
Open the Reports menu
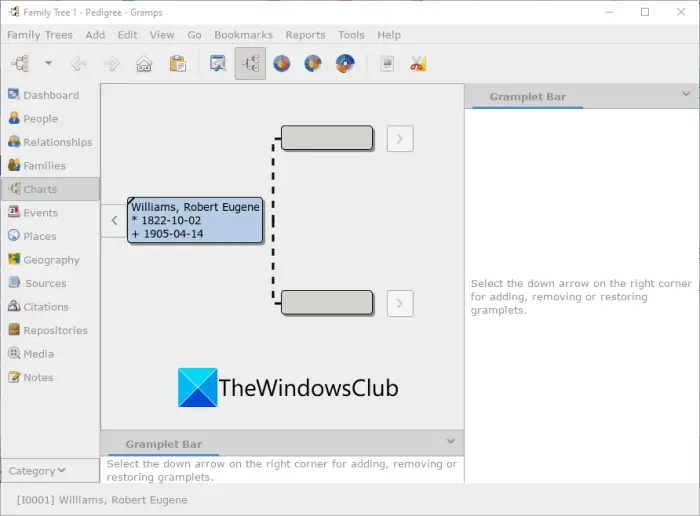tap(305, 35)
